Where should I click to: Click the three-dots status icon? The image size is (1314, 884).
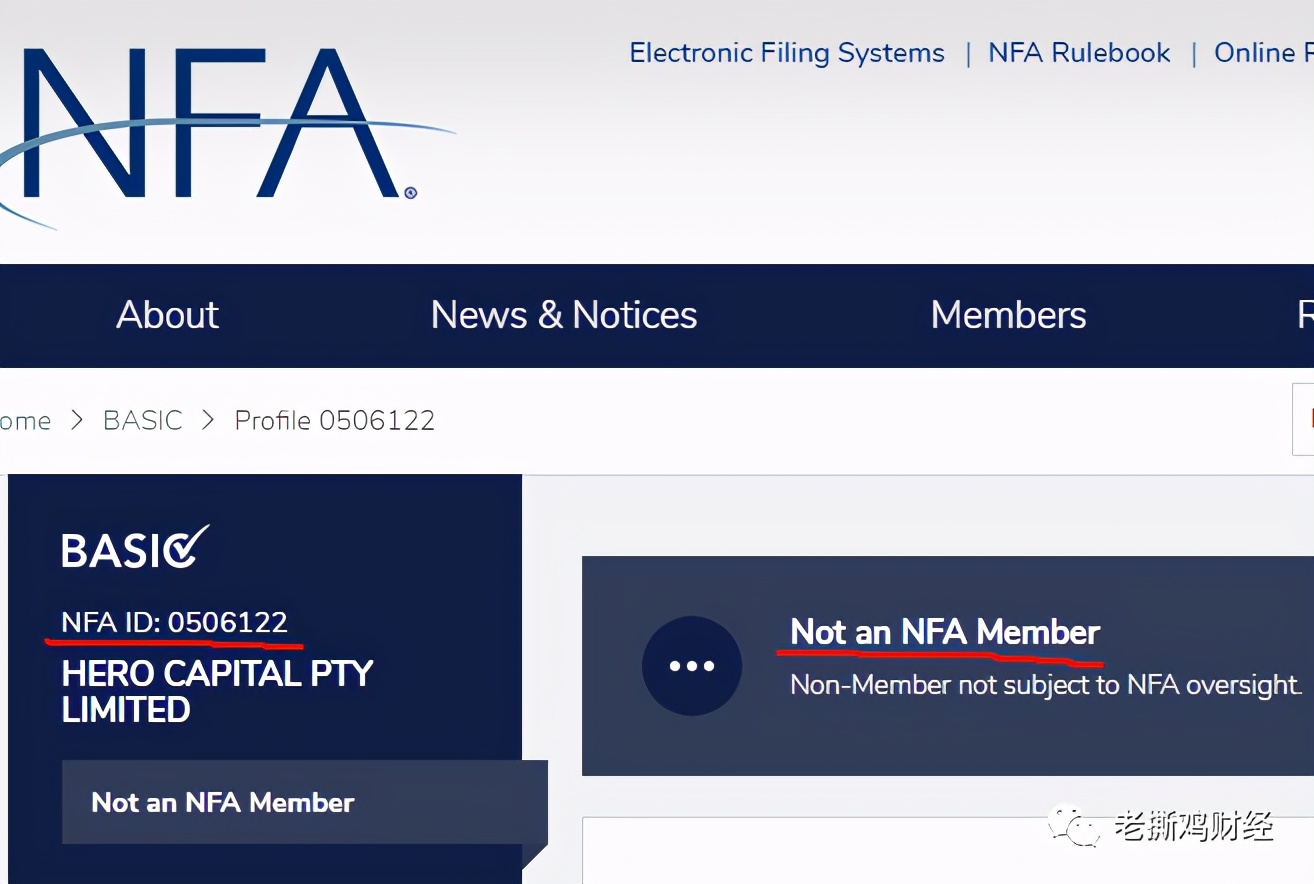[692, 665]
